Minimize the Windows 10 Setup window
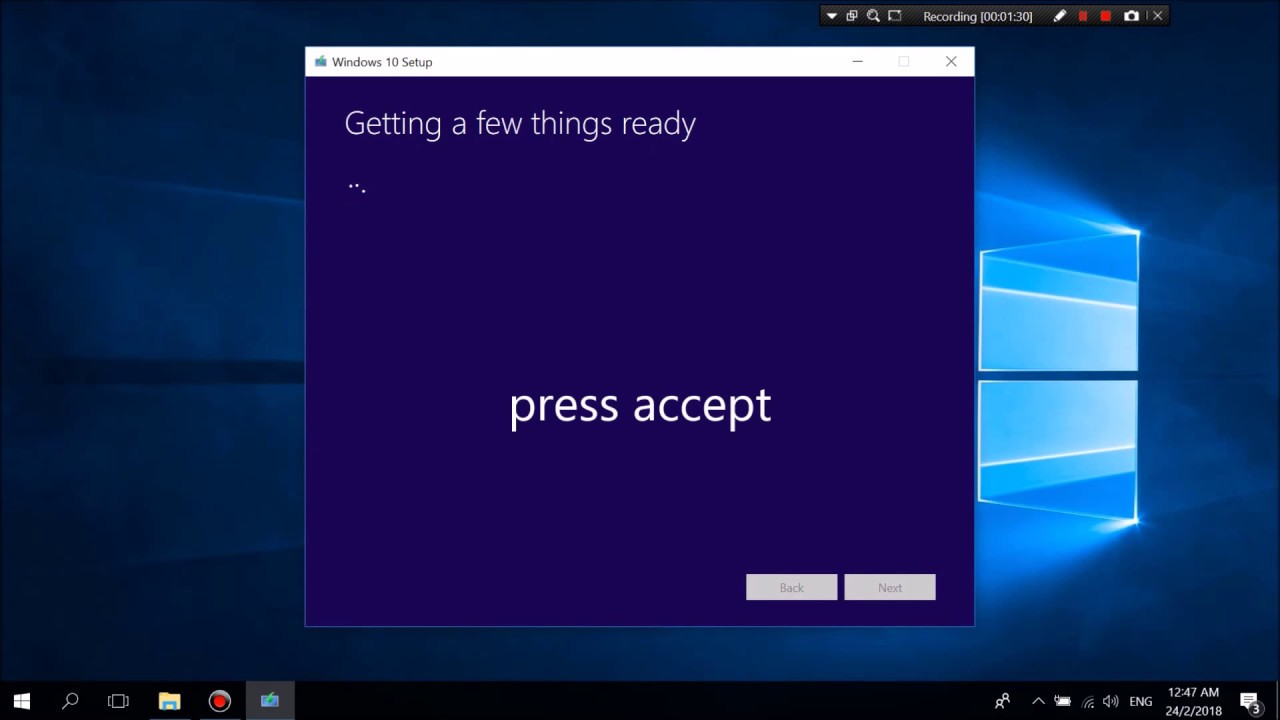Image resolution: width=1280 pixels, height=720 pixels. [x=857, y=62]
